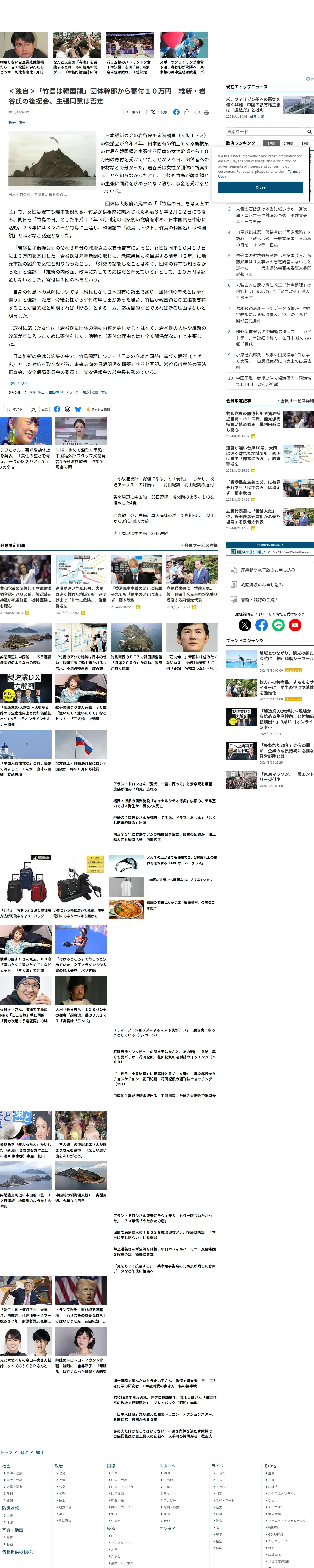Enable プッシュ通知 push notifications

point(98,409)
